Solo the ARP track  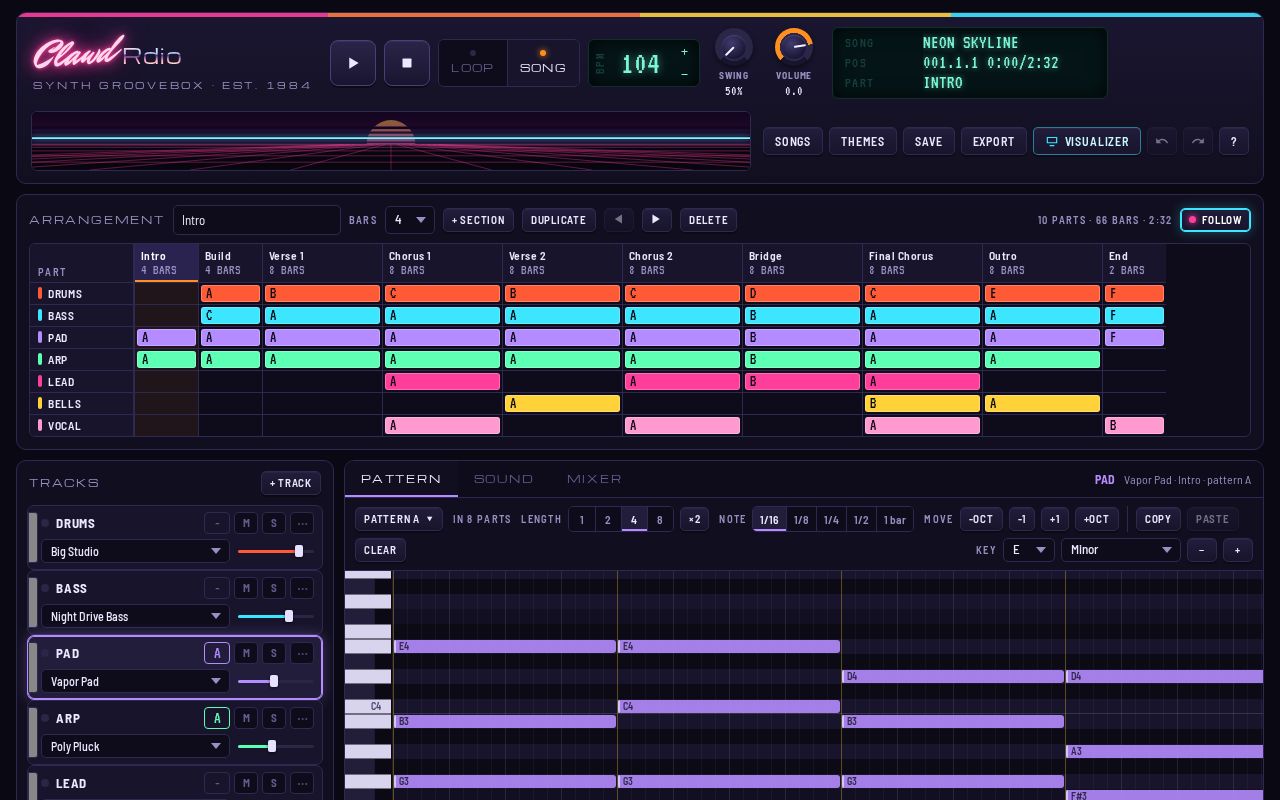click(274, 718)
